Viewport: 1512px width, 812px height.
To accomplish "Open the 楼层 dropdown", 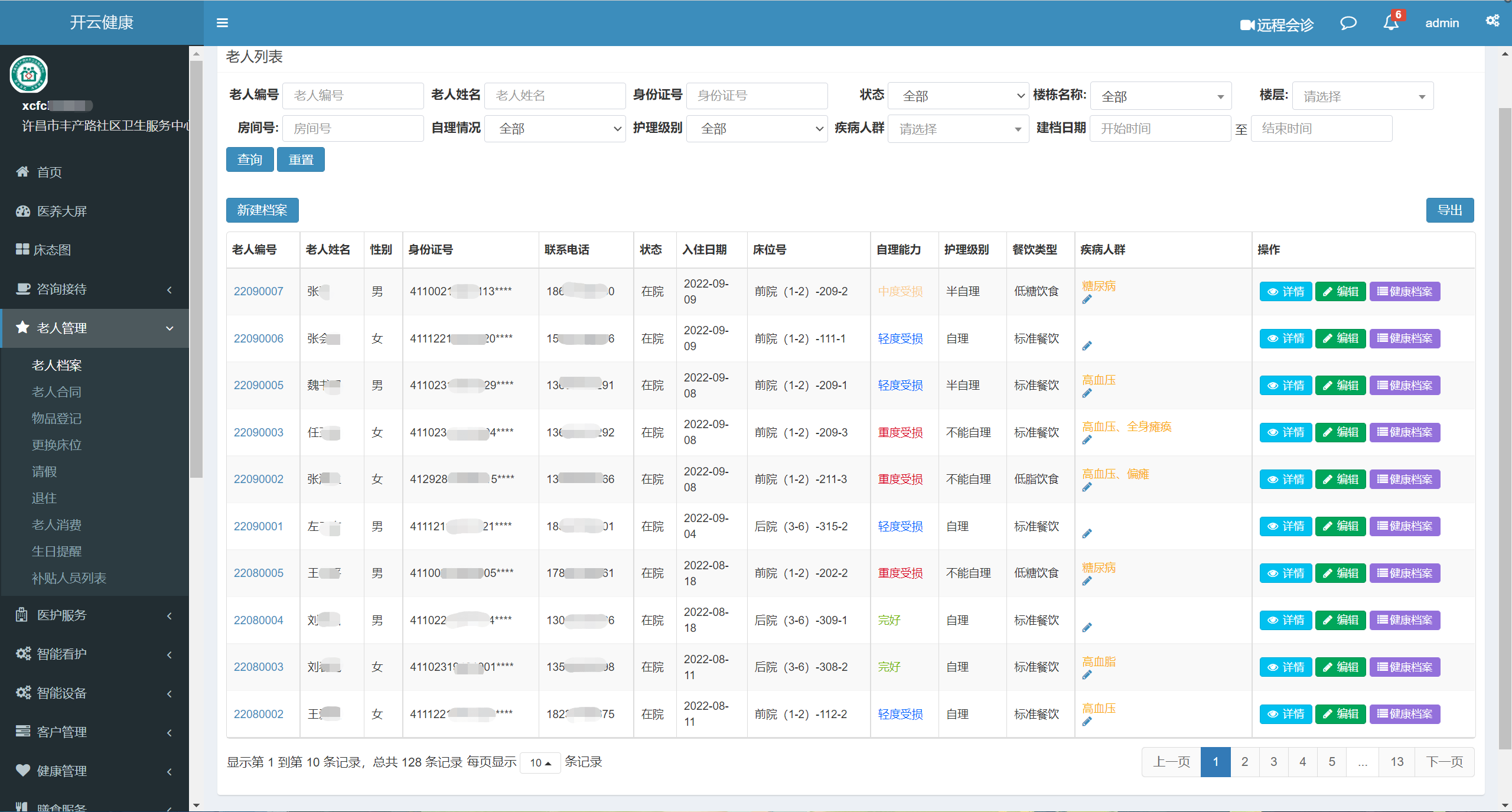I will pyautogui.click(x=1363, y=96).
